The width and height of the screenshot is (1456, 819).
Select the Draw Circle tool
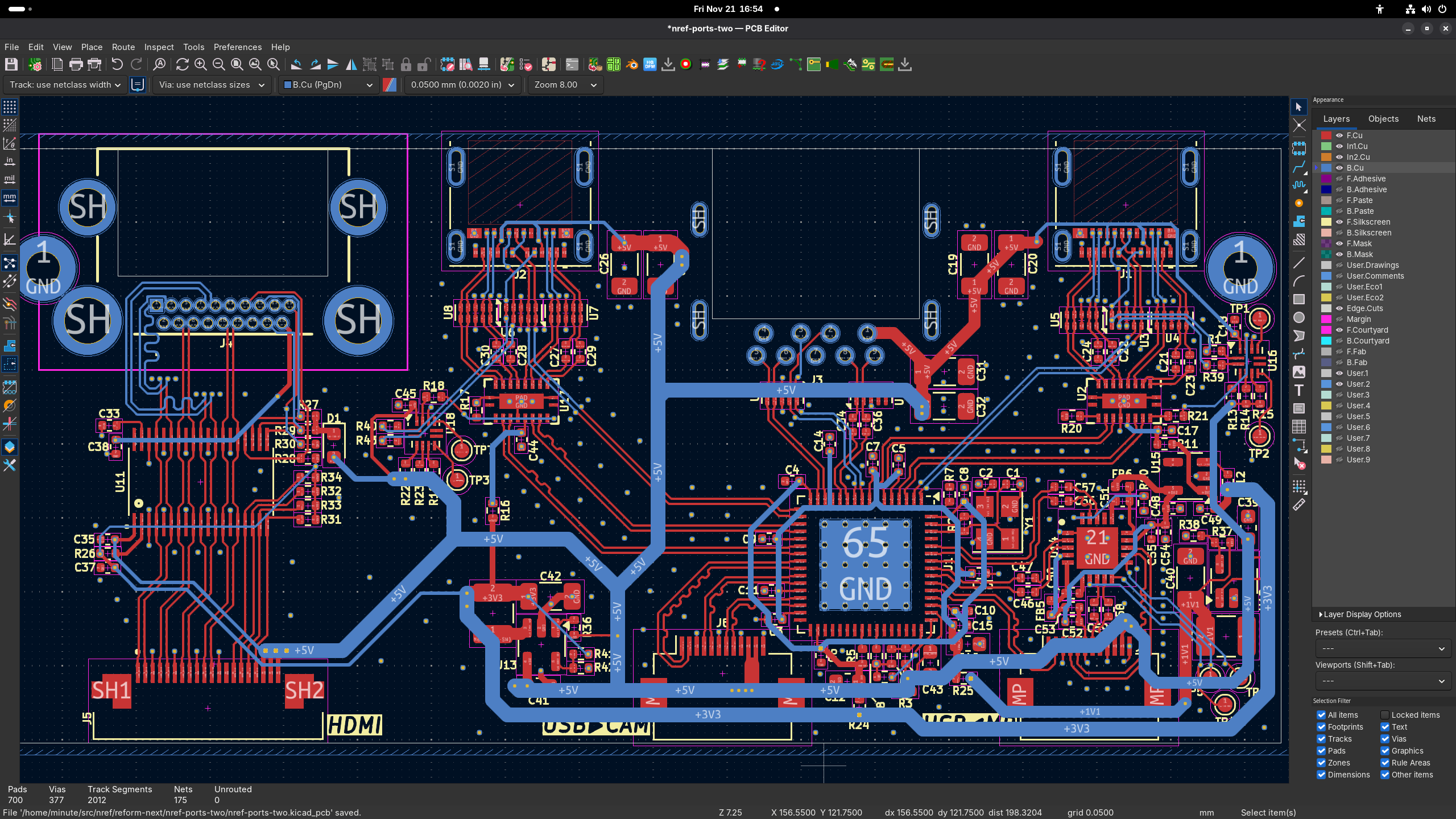pos(1299,317)
